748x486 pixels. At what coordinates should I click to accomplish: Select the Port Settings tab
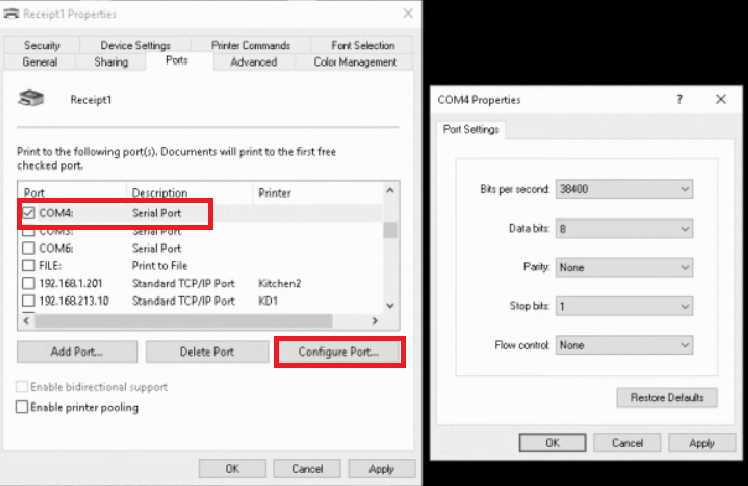coord(471,129)
